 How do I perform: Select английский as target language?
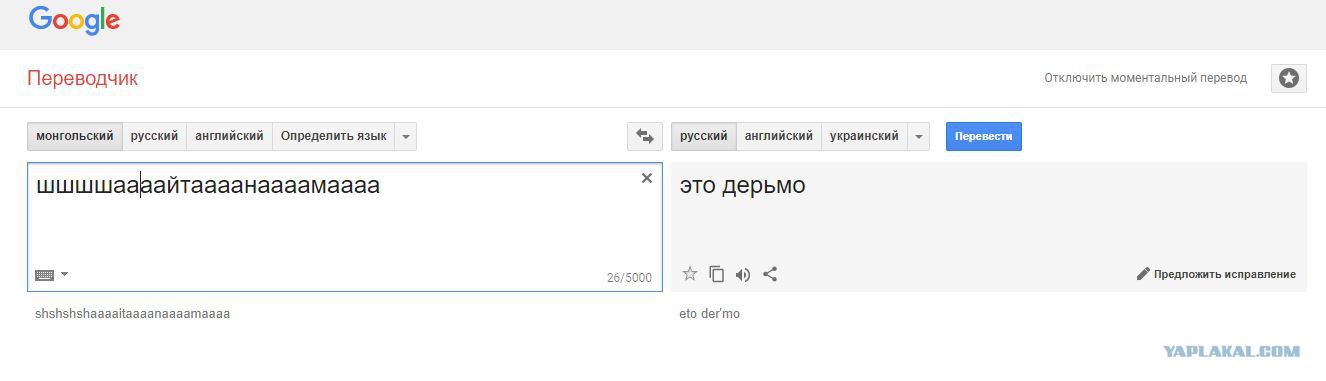(x=779, y=136)
